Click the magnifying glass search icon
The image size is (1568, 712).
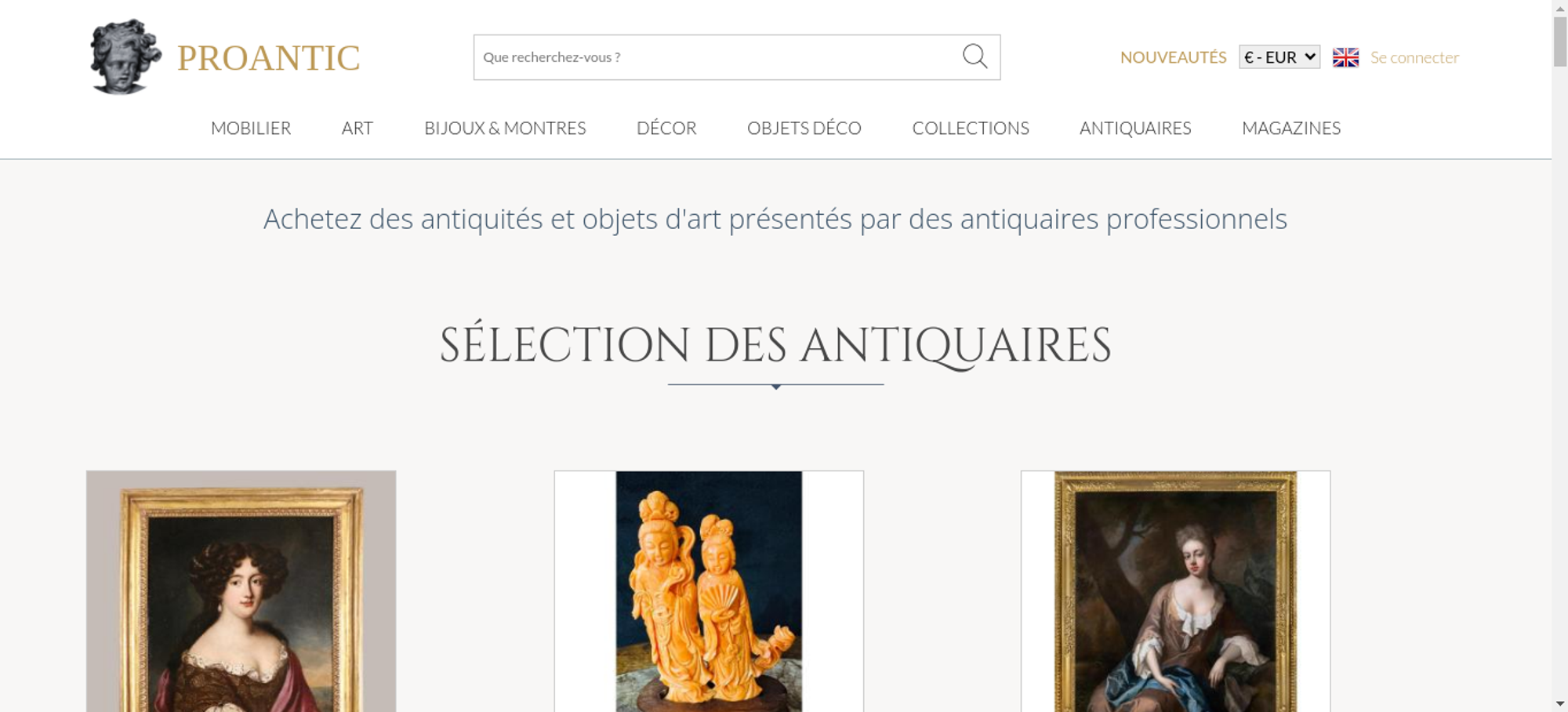(x=975, y=56)
